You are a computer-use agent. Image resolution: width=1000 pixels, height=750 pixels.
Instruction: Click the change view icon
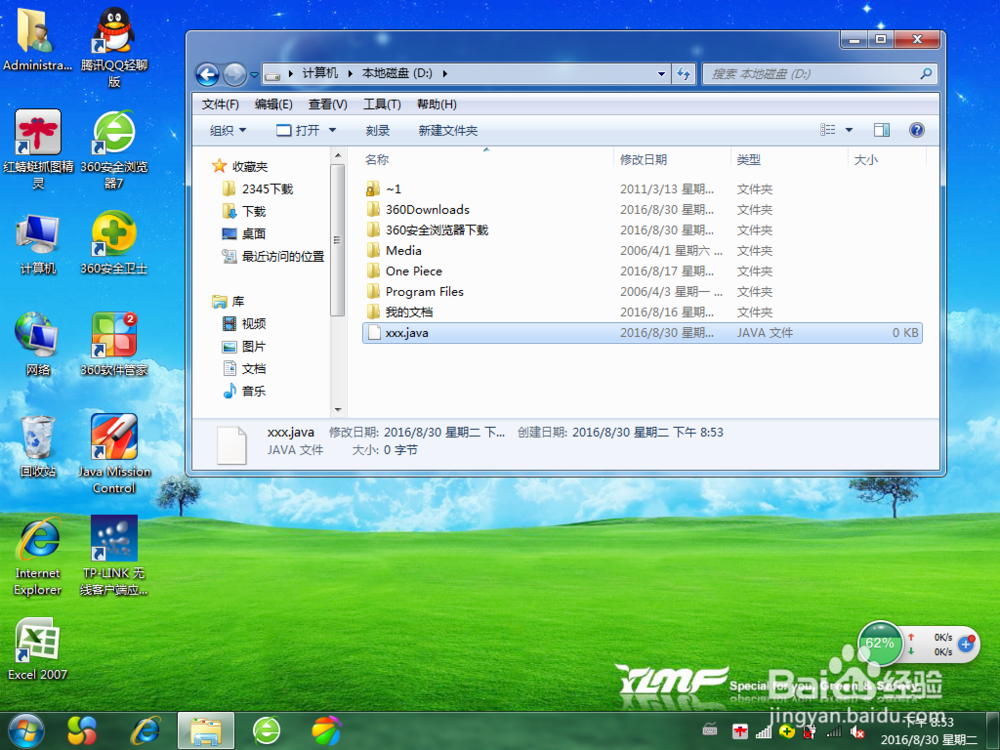click(x=827, y=130)
